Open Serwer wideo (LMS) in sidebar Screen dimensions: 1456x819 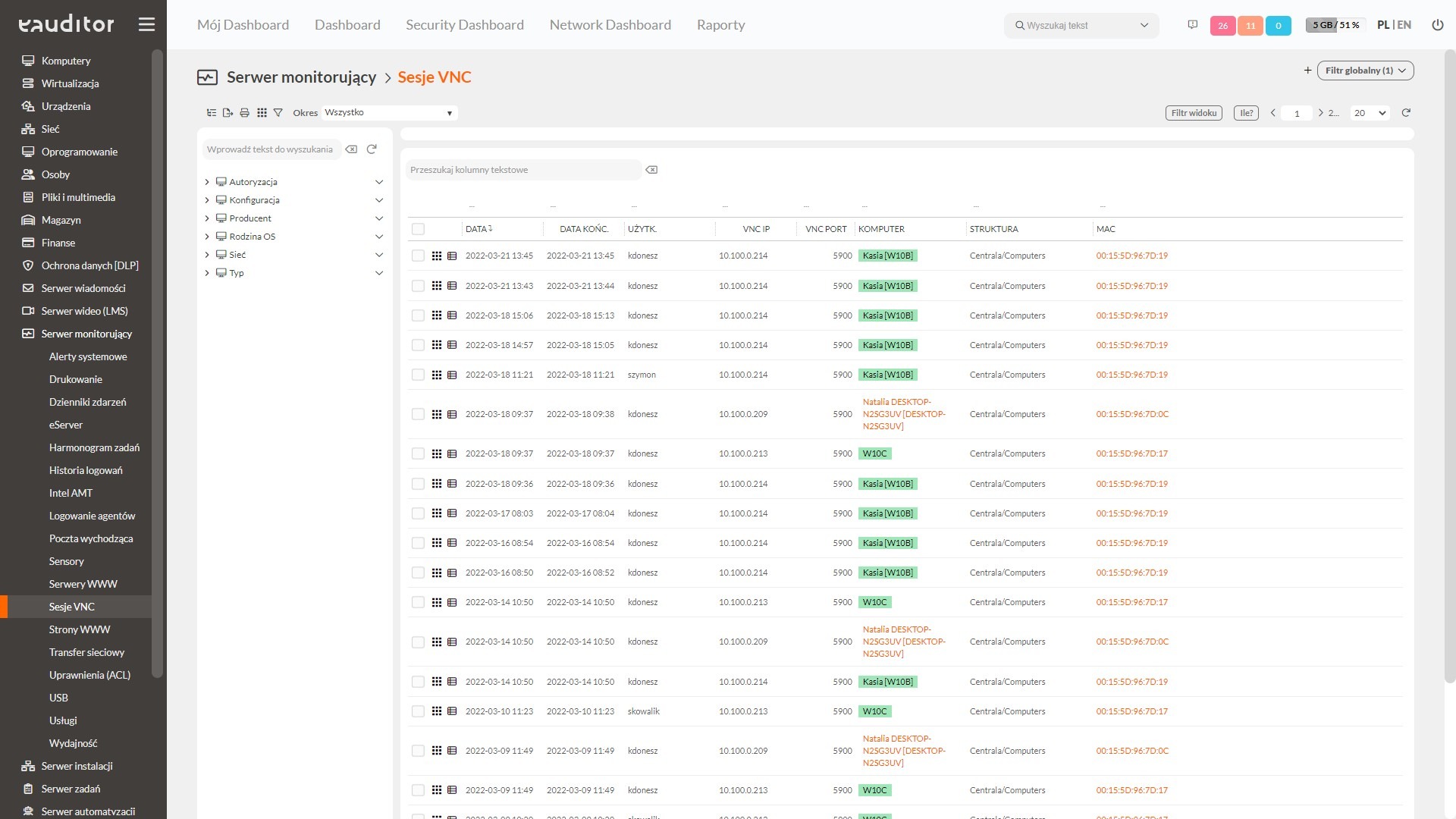point(84,311)
